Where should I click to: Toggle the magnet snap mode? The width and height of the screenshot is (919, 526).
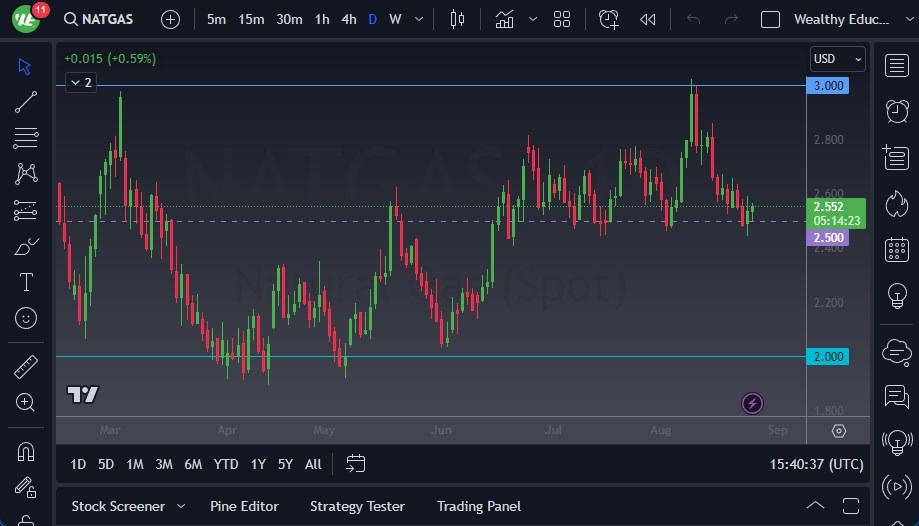coord(26,452)
